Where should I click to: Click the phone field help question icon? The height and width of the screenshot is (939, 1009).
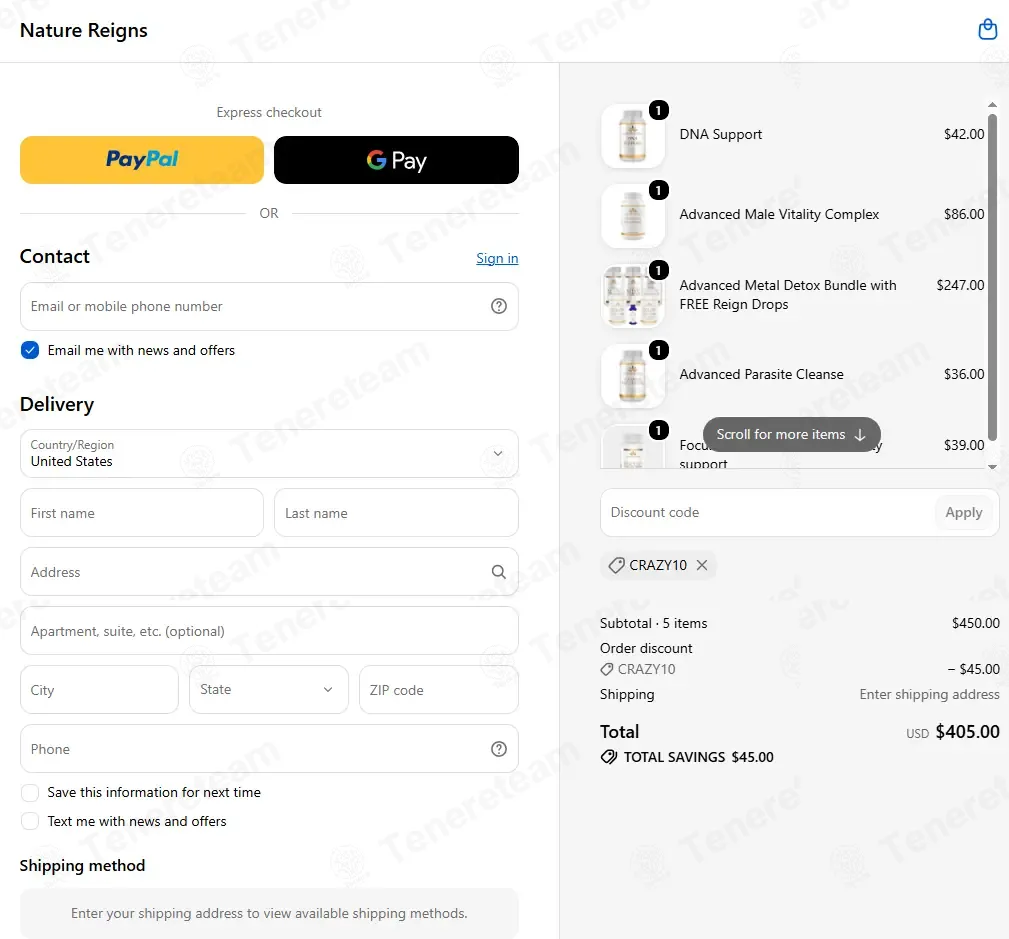pyautogui.click(x=499, y=749)
